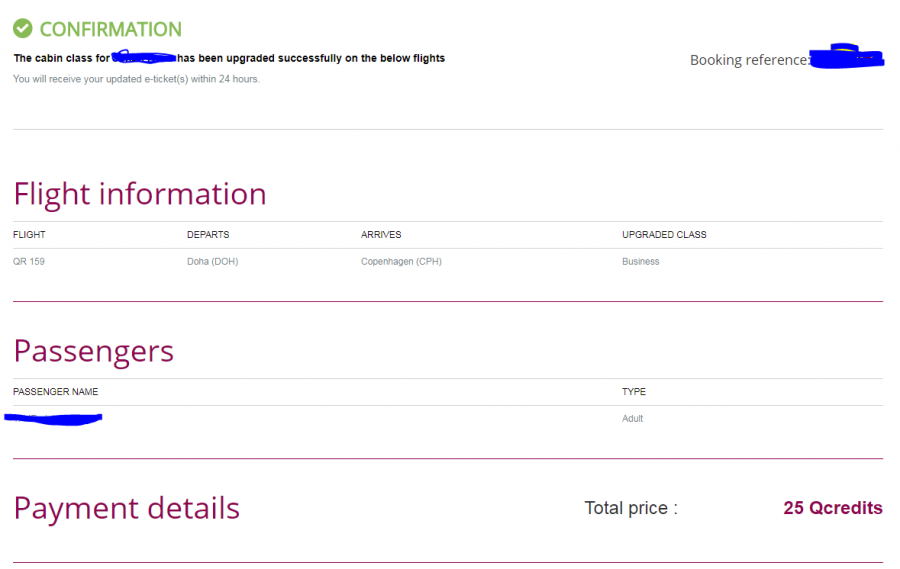Screen dimensions: 900x569
Task: Click the Payment details heading
Action: tap(127, 508)
